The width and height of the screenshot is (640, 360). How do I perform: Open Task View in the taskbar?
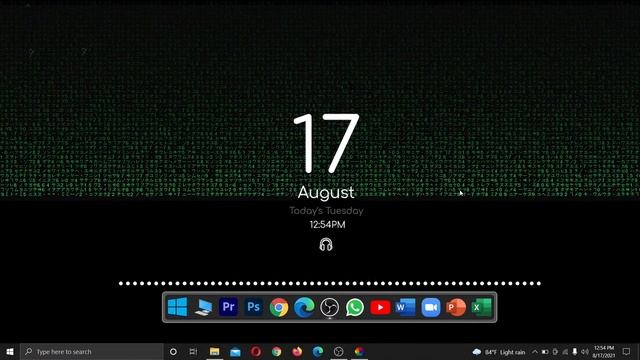click(x=193, y=351)
